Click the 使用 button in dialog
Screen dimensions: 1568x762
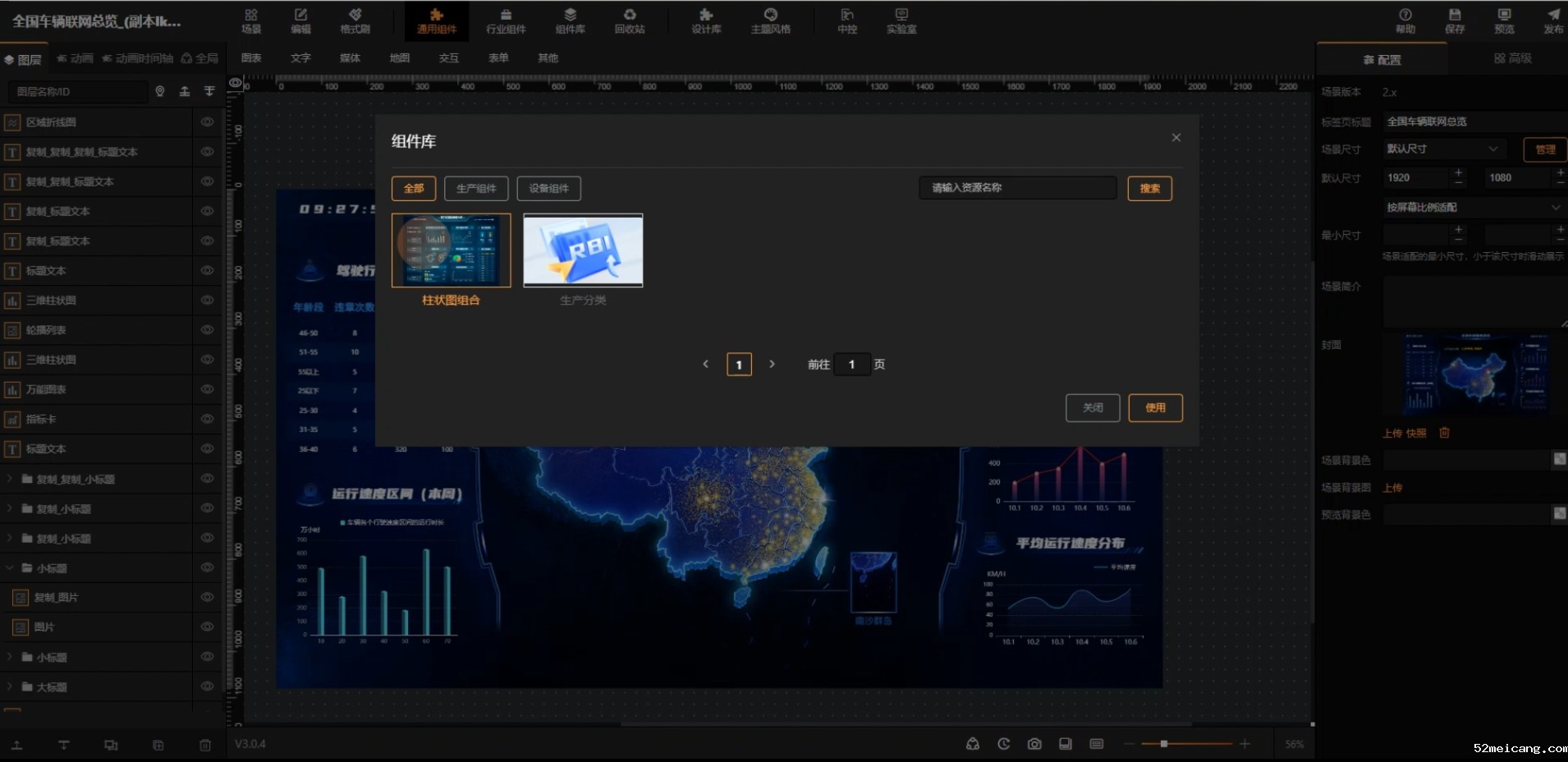click(1155, 408)
